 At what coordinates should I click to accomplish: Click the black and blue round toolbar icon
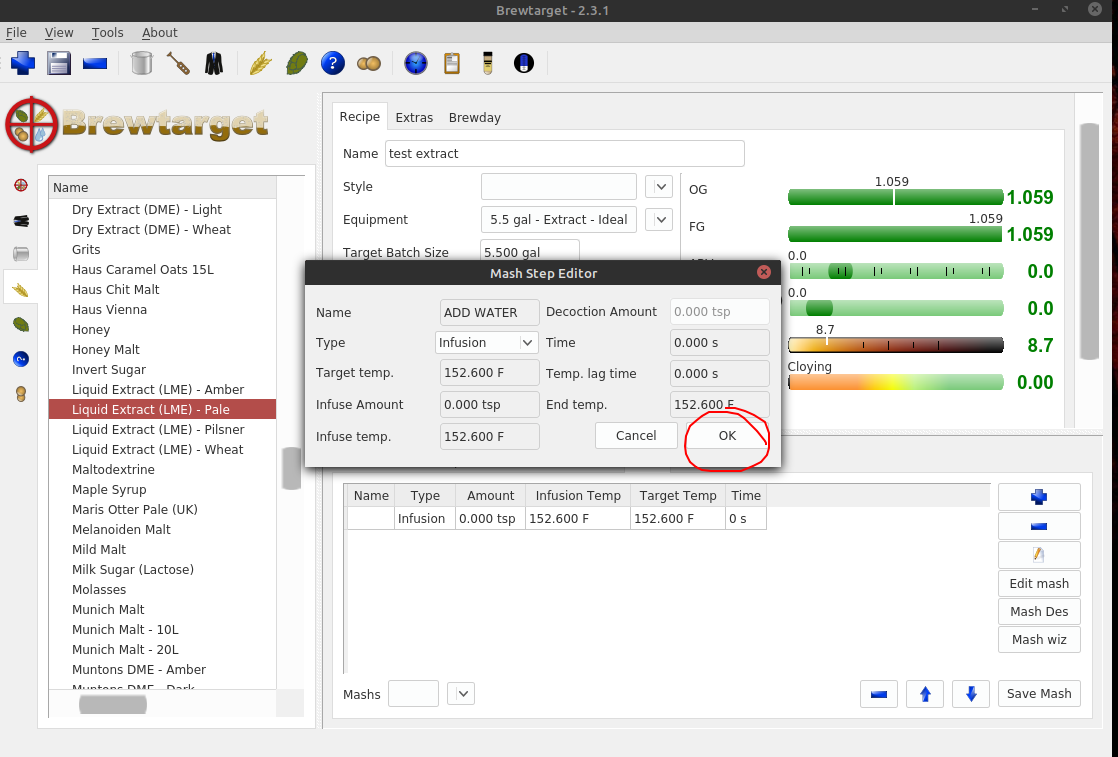524,63
